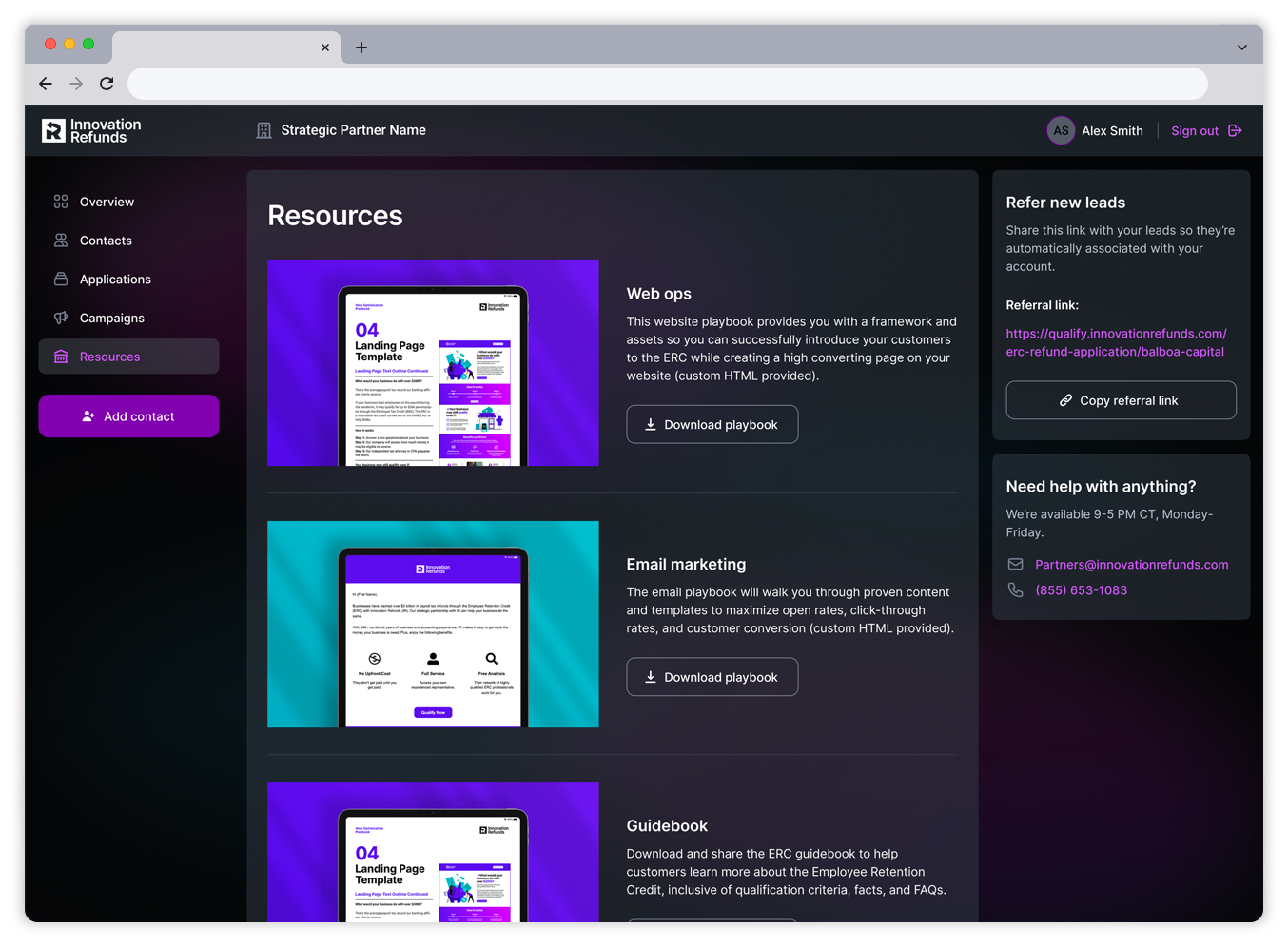Download the Email marketing playbook
Screen dimensions: 1288x946
point(712,677)
